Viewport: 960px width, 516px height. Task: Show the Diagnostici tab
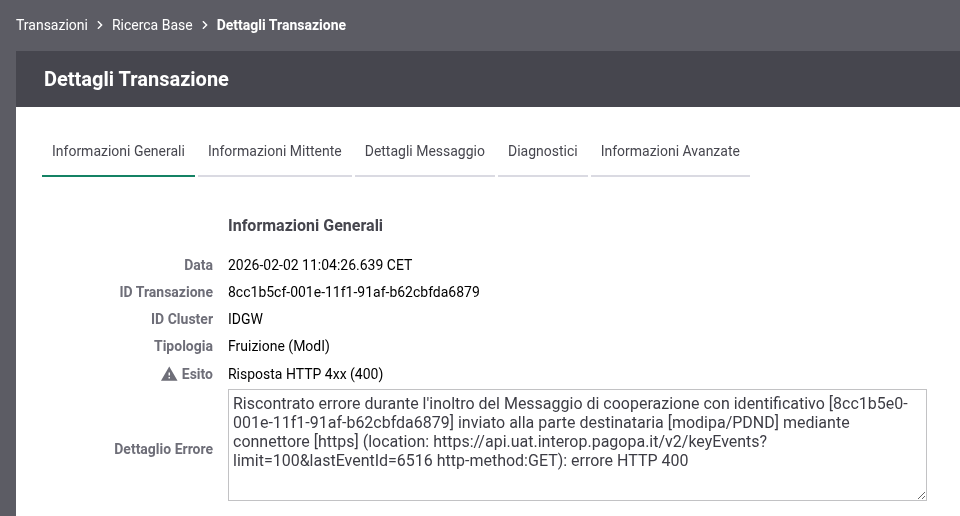tap(543, 152)
